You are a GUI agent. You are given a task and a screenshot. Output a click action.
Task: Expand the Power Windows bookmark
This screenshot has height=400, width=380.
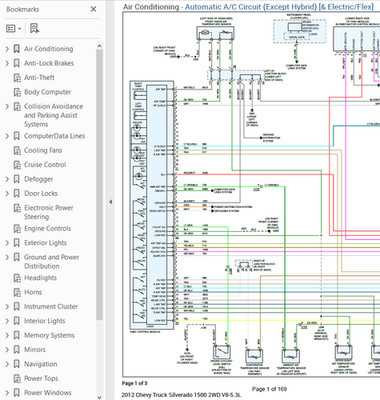click(7, 393)
